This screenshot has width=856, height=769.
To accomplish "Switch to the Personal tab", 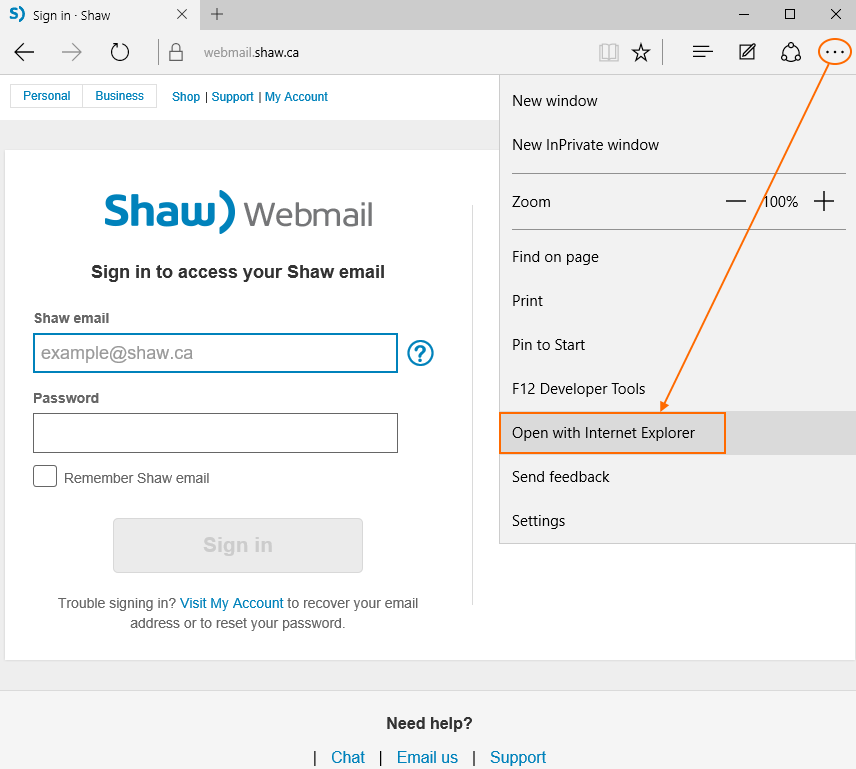I will pyautogui.click(x=46, y=96).
